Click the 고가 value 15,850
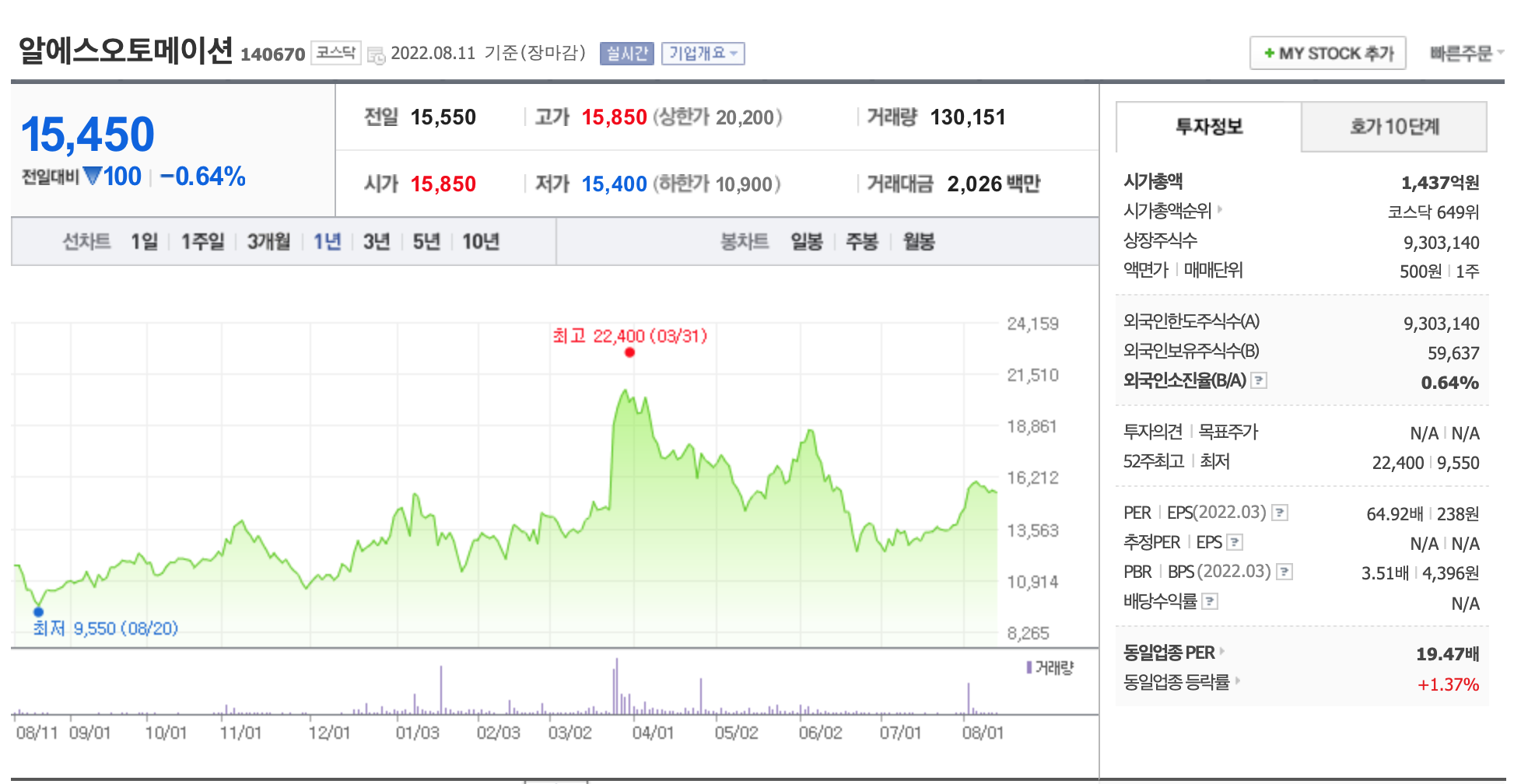 (615, 117)
